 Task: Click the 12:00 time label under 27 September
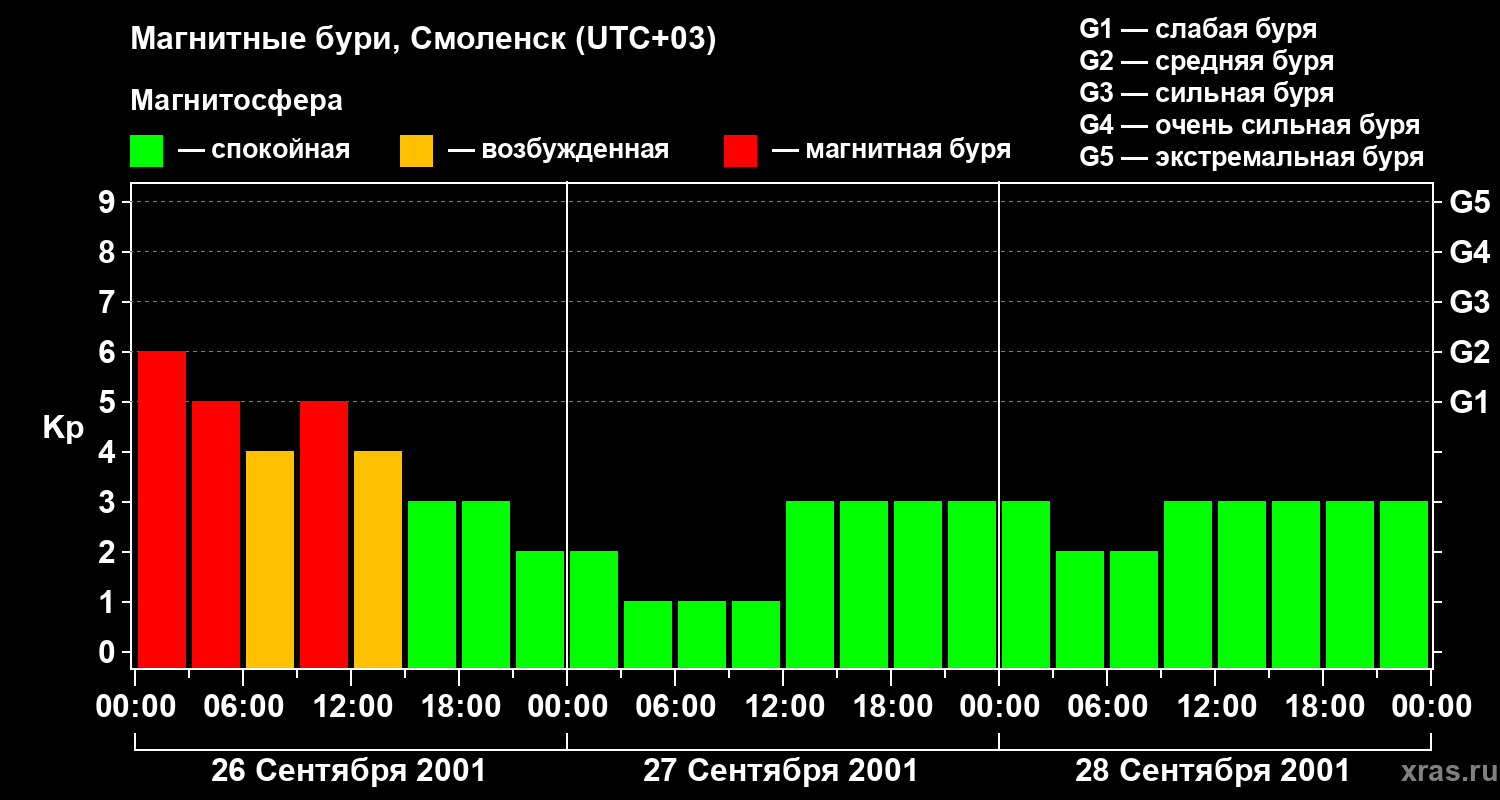[783, 707]
